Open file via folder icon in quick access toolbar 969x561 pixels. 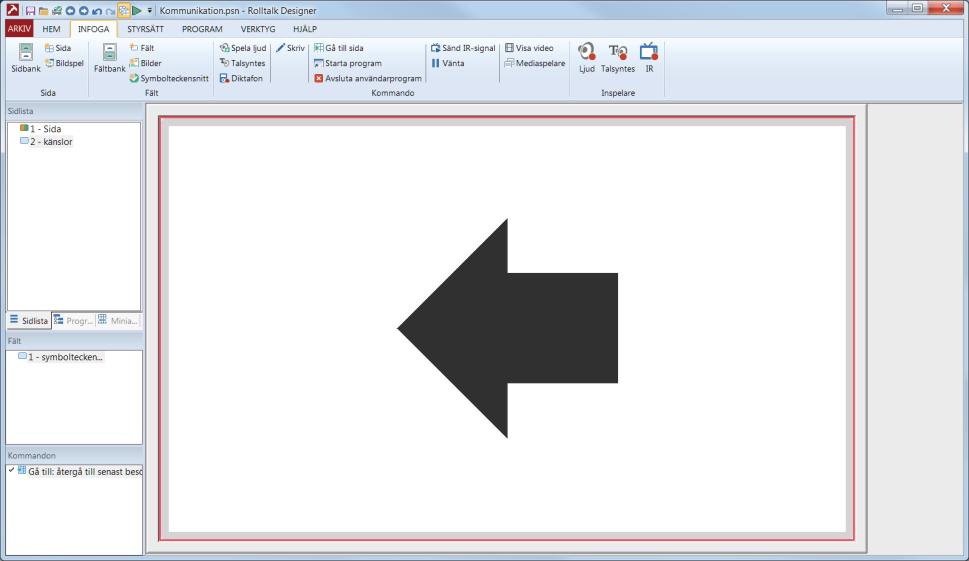[x=43, y=11]
